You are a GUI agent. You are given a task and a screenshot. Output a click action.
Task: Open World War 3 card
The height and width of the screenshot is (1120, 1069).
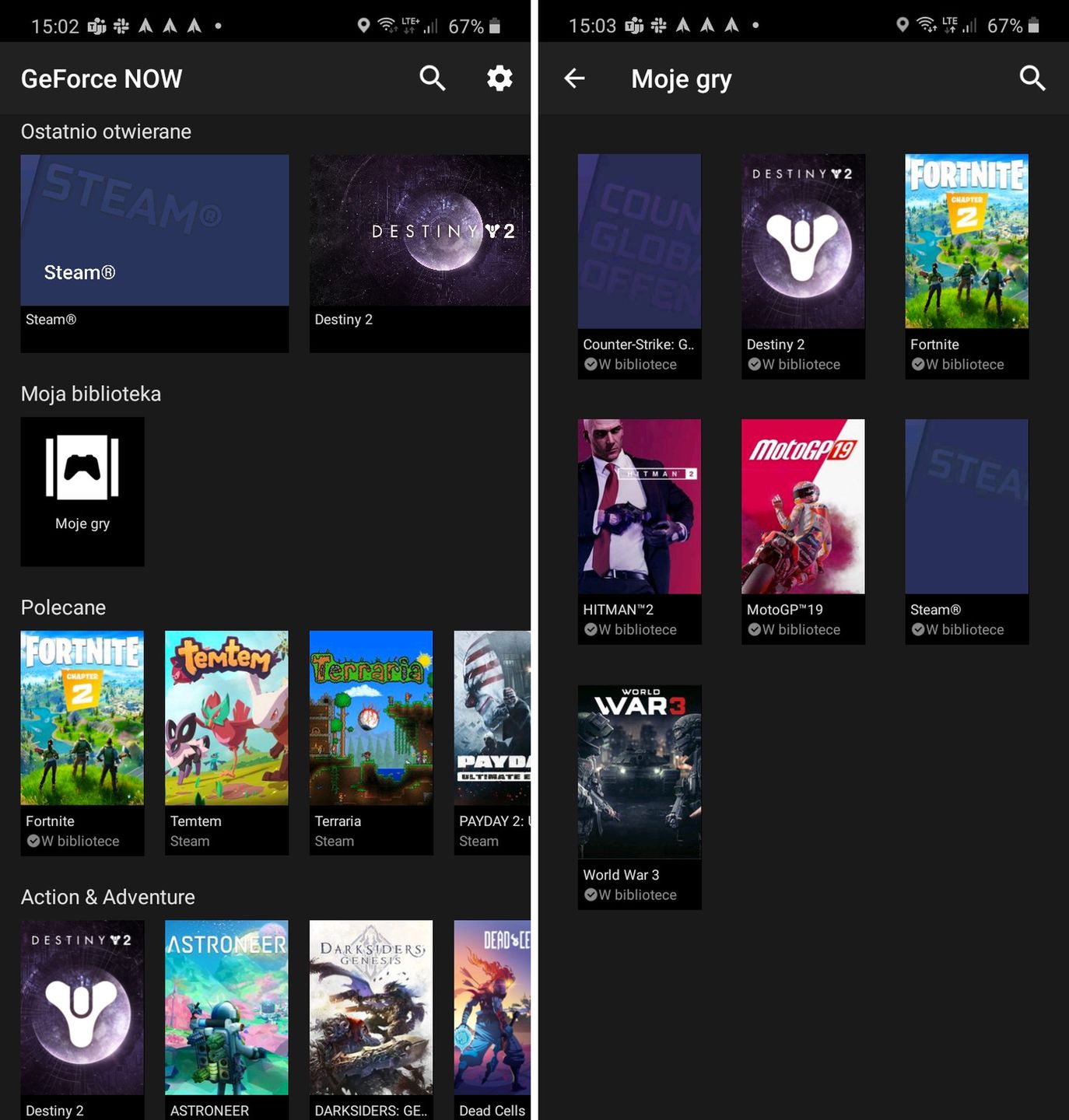click(640, 797)
